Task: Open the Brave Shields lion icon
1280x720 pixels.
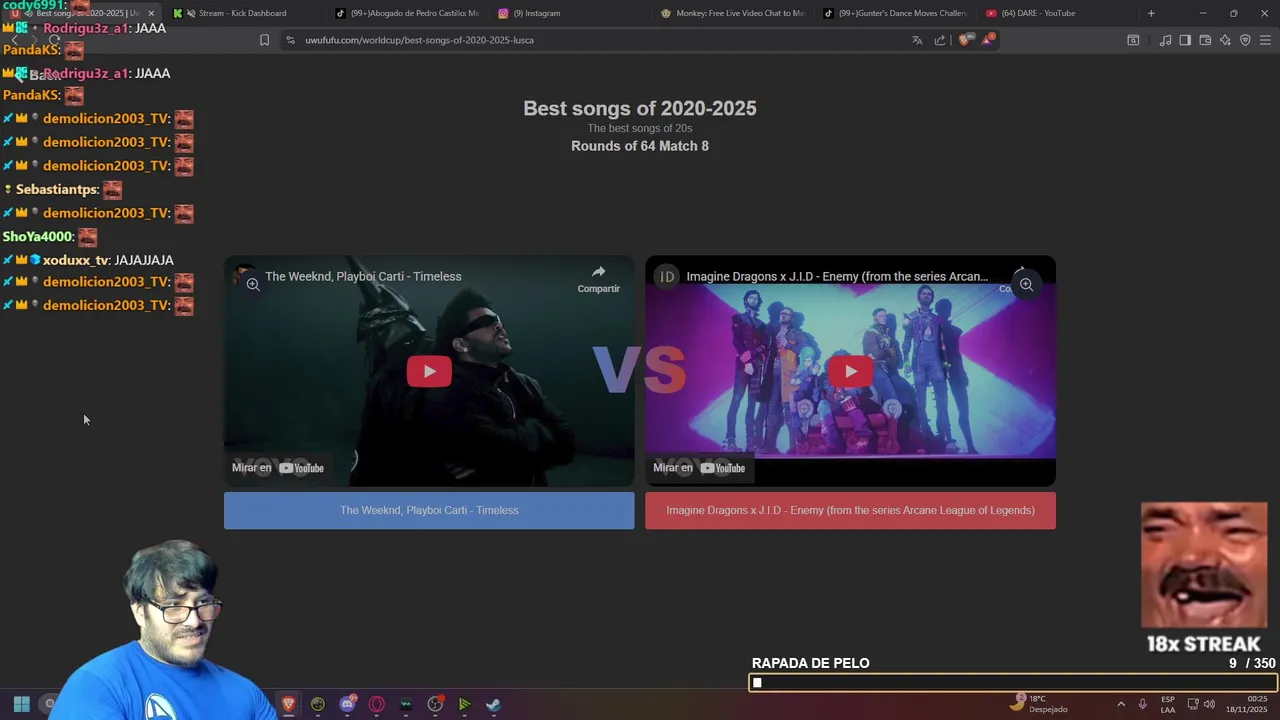Action: [964, 40]
